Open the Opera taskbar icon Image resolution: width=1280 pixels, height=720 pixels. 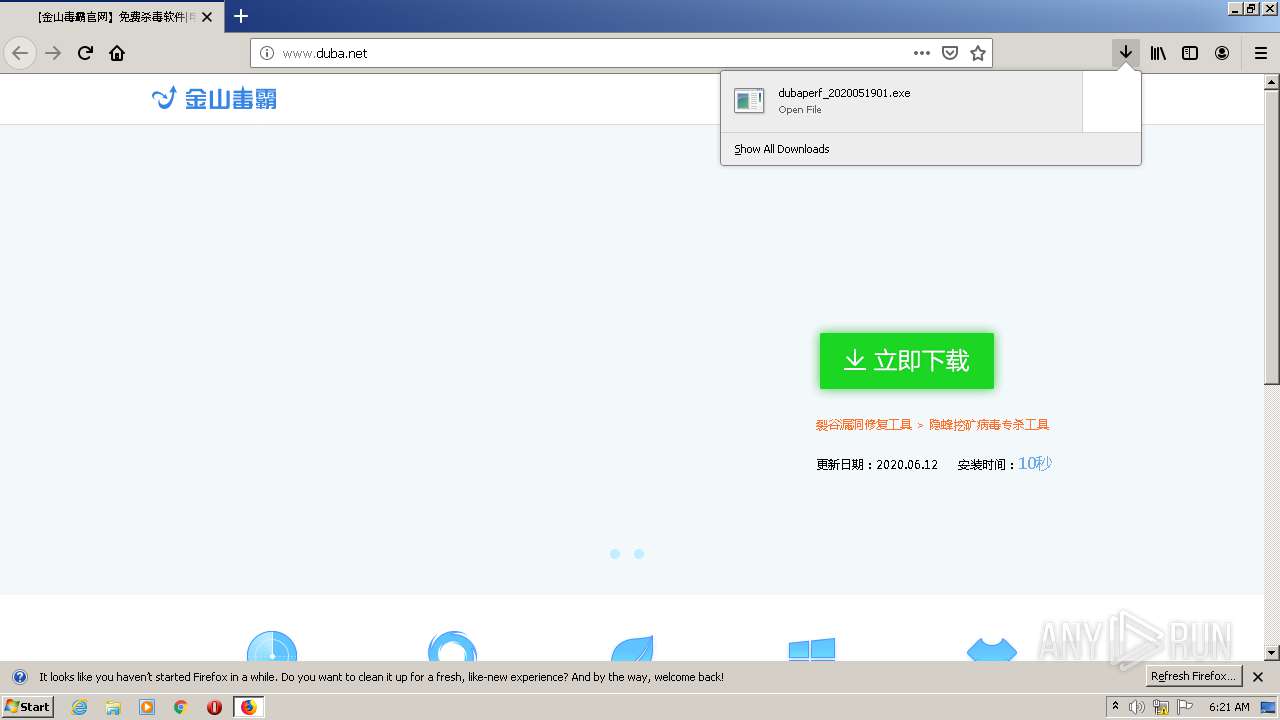pos(214,707)
